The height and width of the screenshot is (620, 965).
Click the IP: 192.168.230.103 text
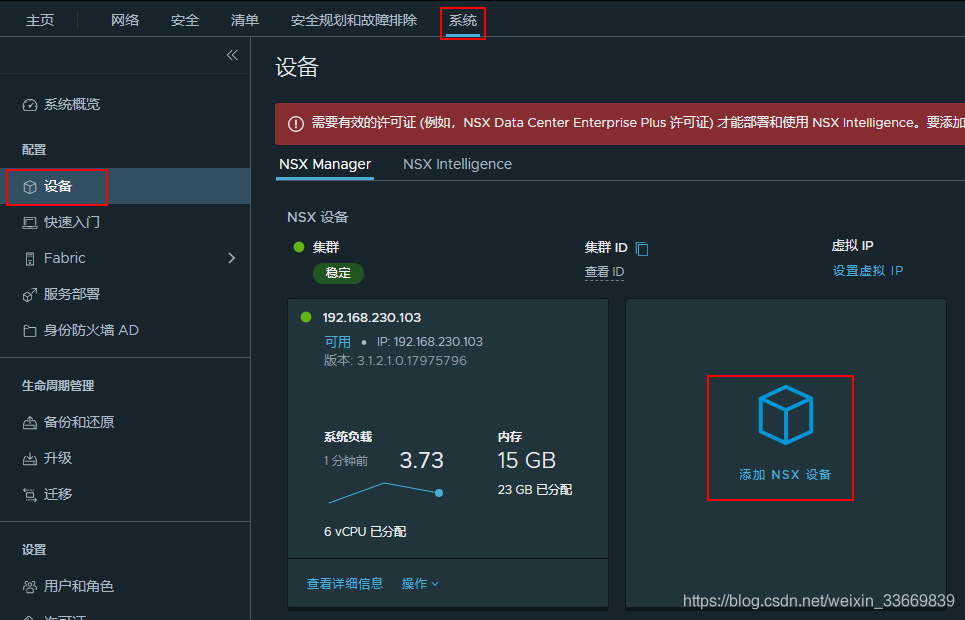(430, 342)
